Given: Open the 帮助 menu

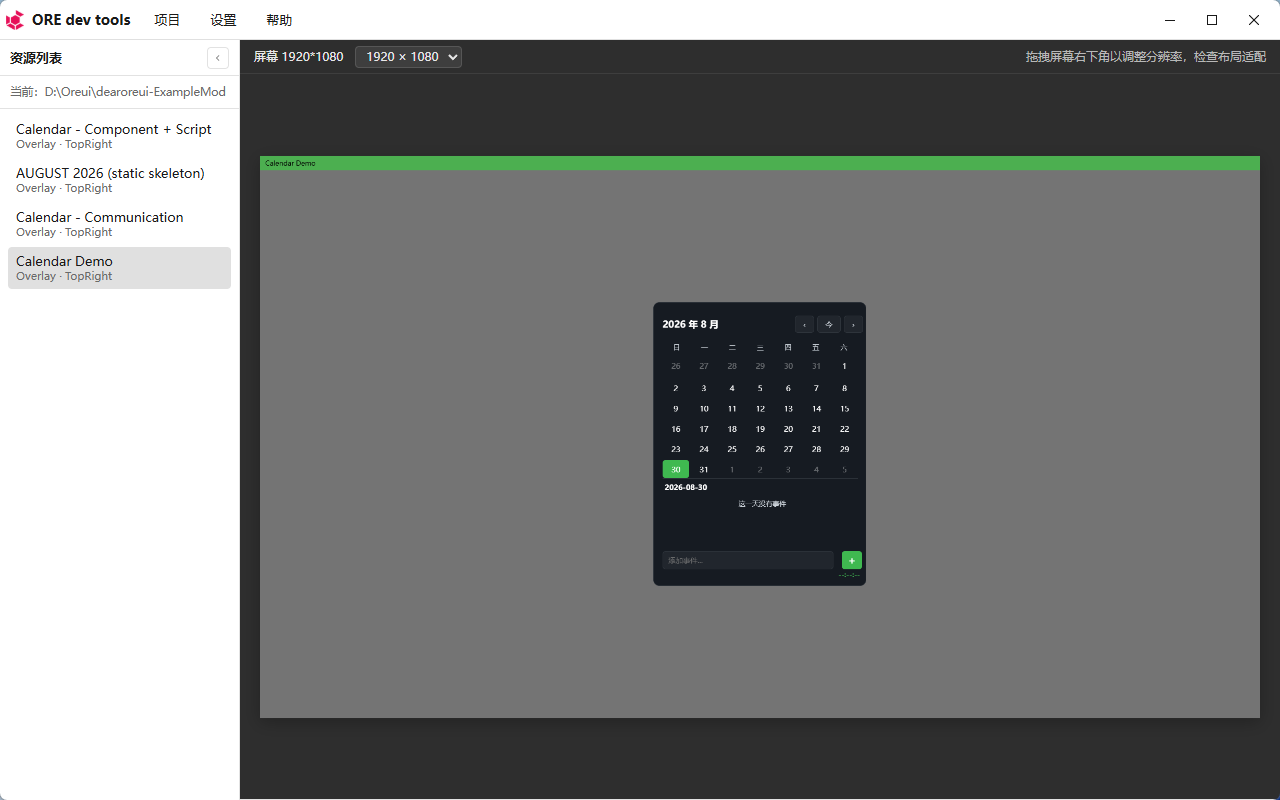Looking at the screenshot, I should (279, 20).
